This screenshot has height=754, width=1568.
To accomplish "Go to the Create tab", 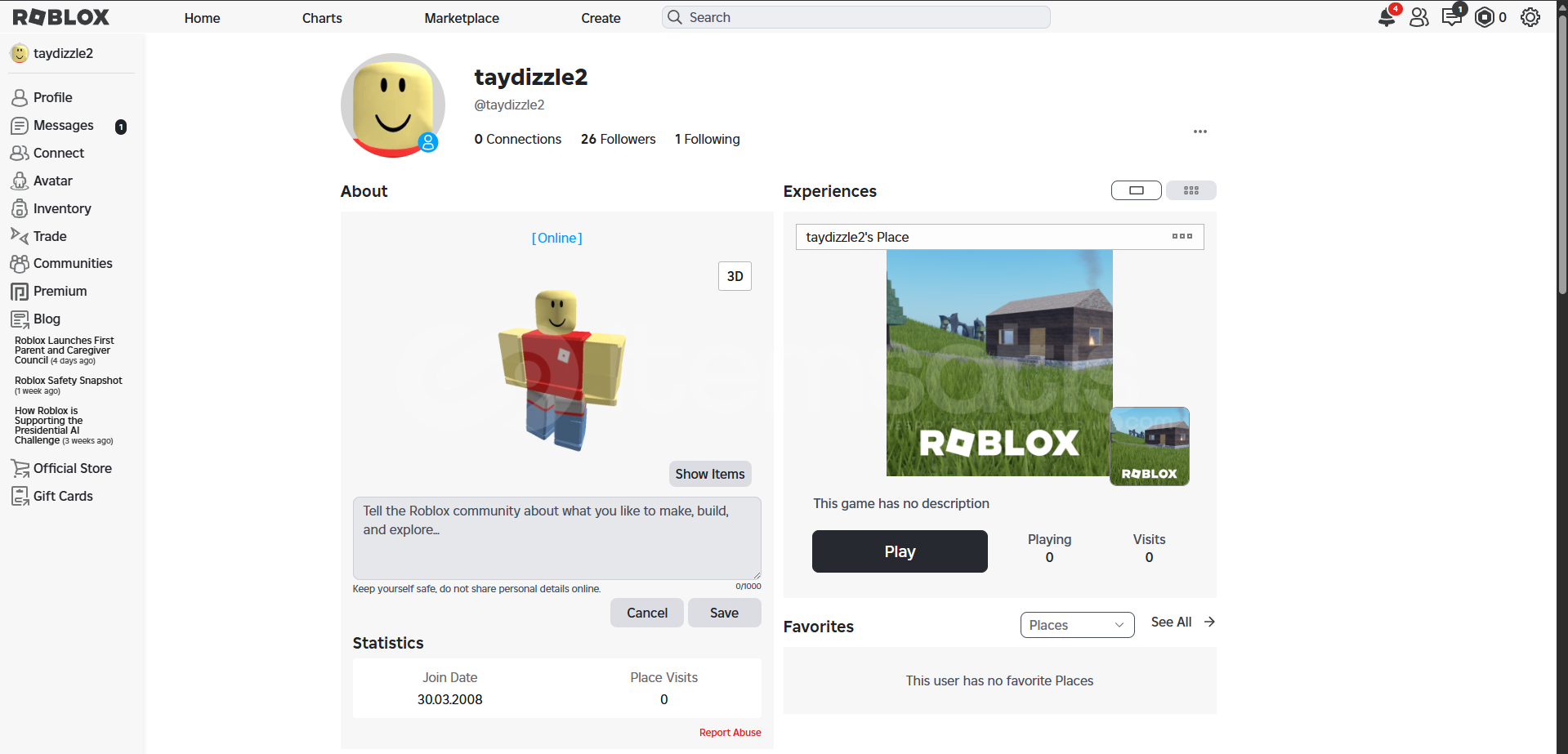I will 601,18.
